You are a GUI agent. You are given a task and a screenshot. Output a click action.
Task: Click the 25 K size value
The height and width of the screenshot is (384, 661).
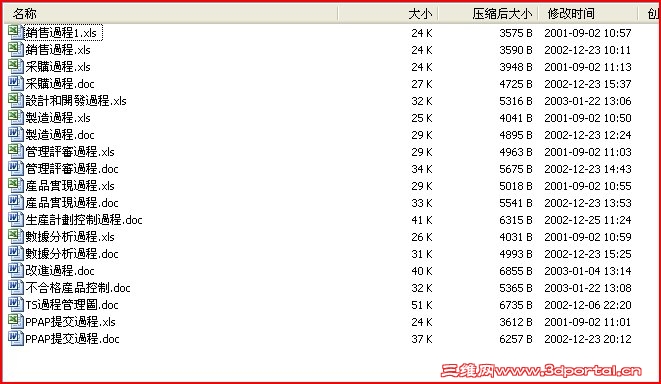click(x=422, y=118)
